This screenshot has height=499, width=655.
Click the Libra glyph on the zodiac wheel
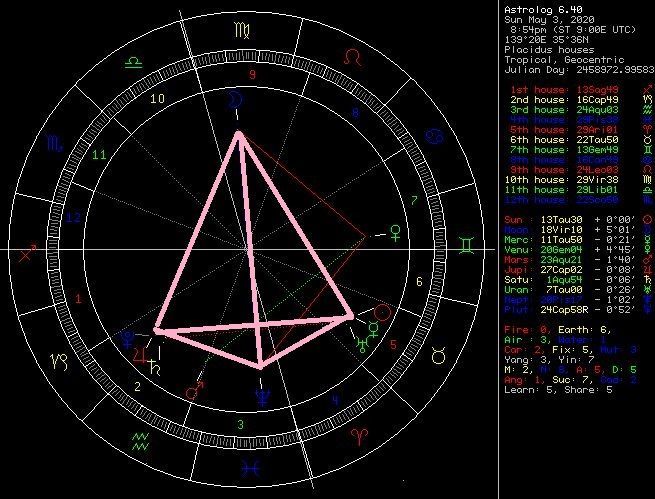pyautogui.click(x=134, y=63)
